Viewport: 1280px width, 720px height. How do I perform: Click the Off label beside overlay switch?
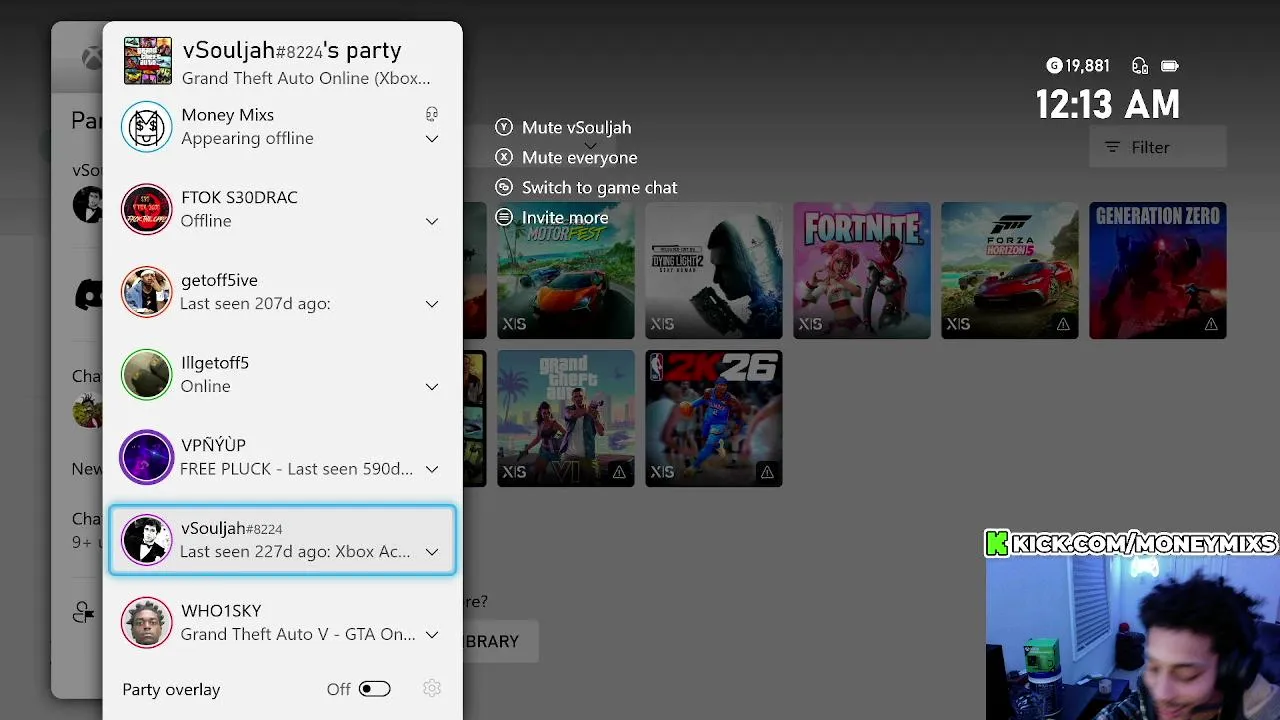coord(339,689)
